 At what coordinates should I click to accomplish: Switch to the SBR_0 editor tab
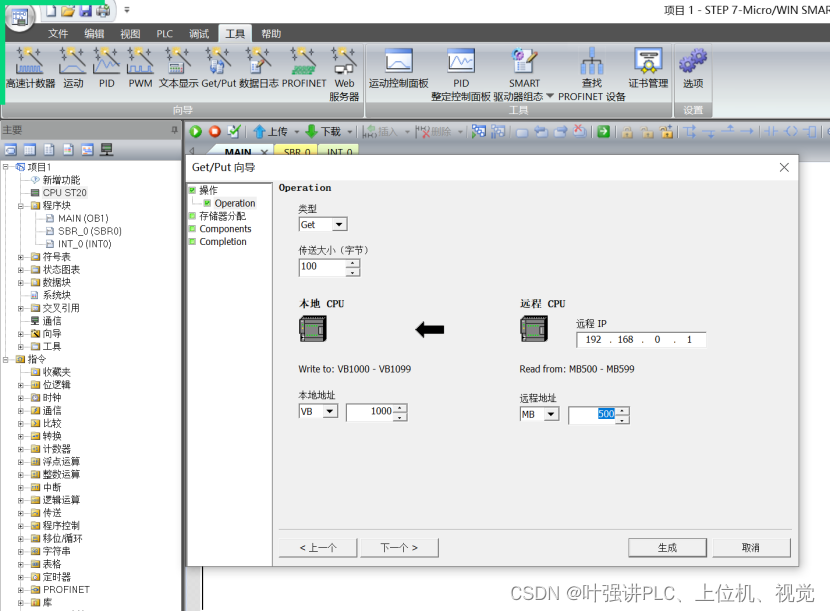296,151
